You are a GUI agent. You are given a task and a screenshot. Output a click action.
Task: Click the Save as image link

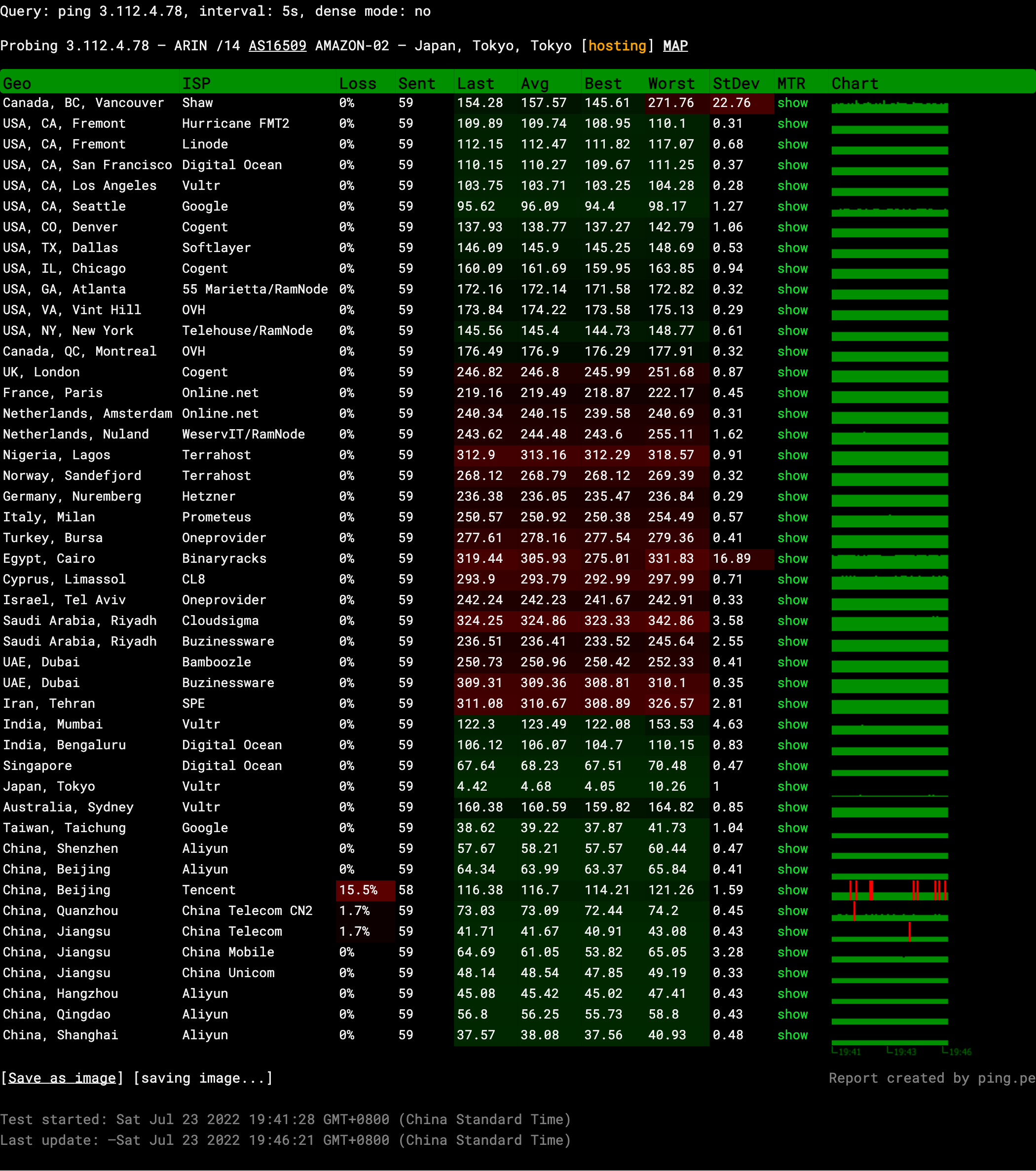coord(62,1078)
